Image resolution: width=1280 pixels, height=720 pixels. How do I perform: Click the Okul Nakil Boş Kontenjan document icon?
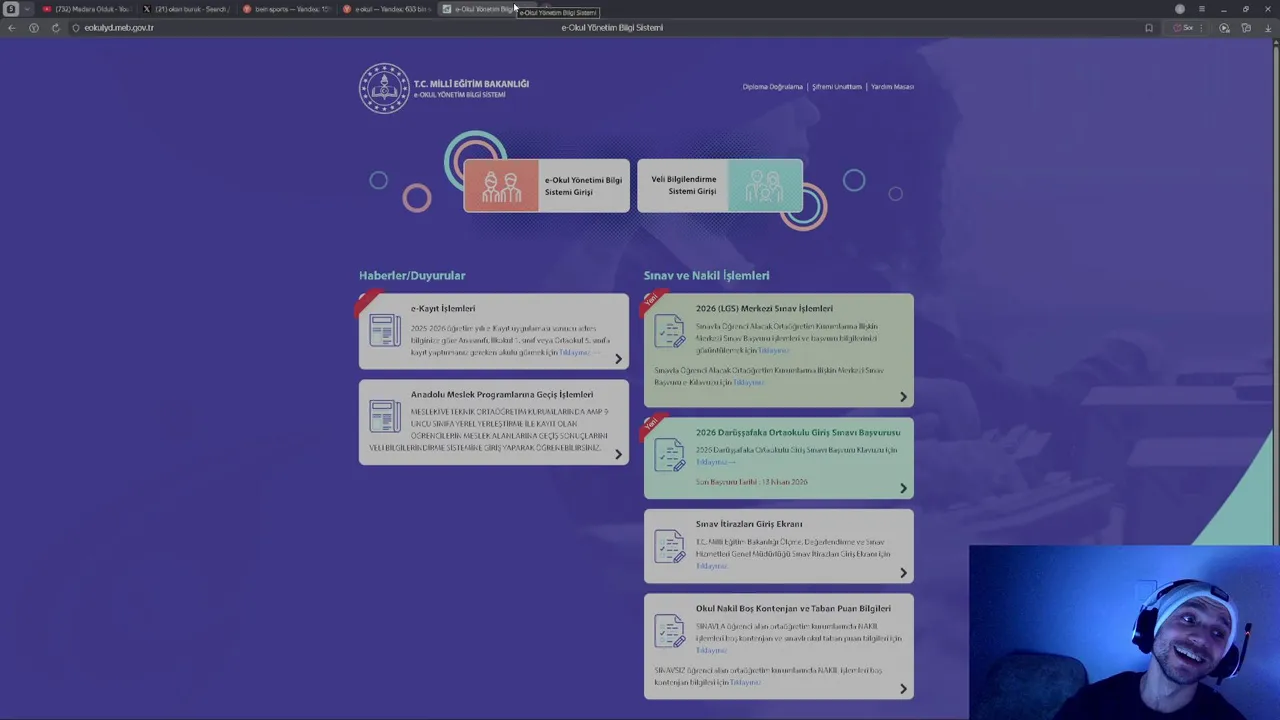[x=670, y=631]
